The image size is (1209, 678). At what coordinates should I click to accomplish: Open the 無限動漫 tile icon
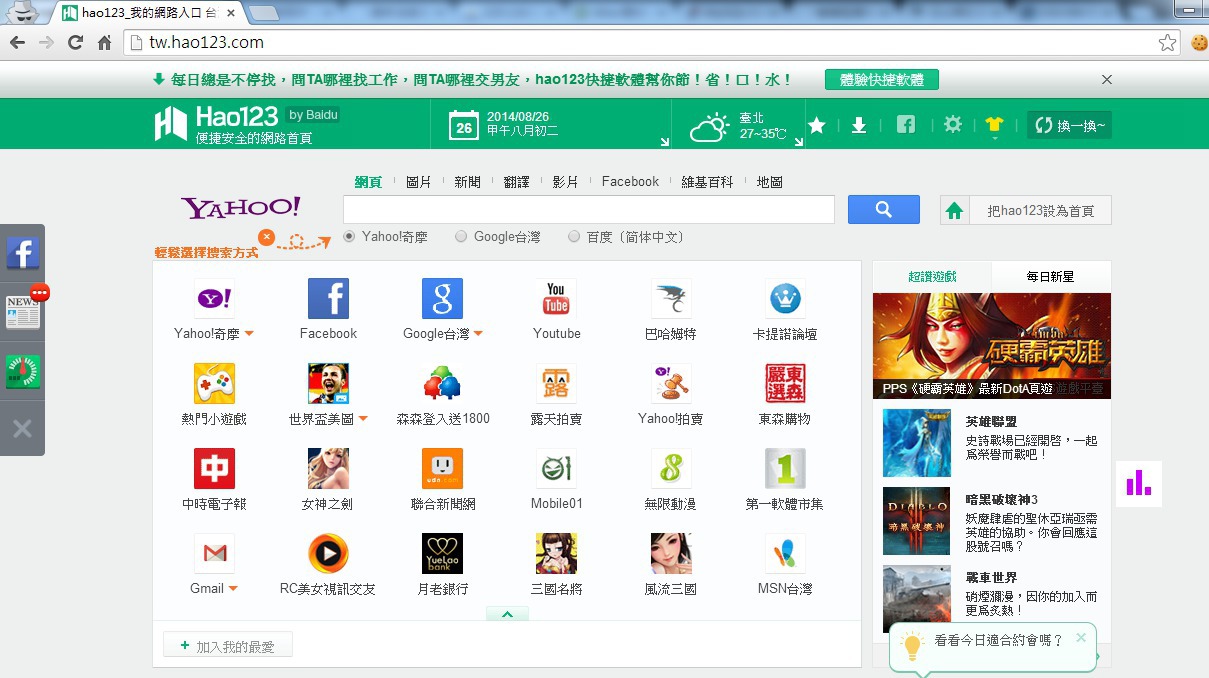tap(671, 468)
